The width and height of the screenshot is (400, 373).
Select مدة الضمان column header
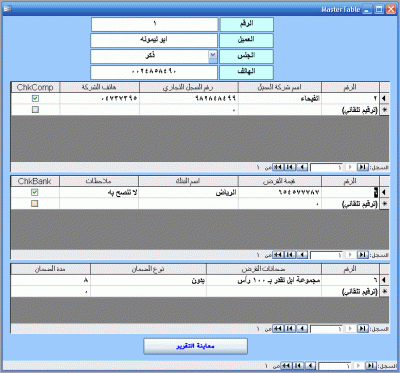51,269
